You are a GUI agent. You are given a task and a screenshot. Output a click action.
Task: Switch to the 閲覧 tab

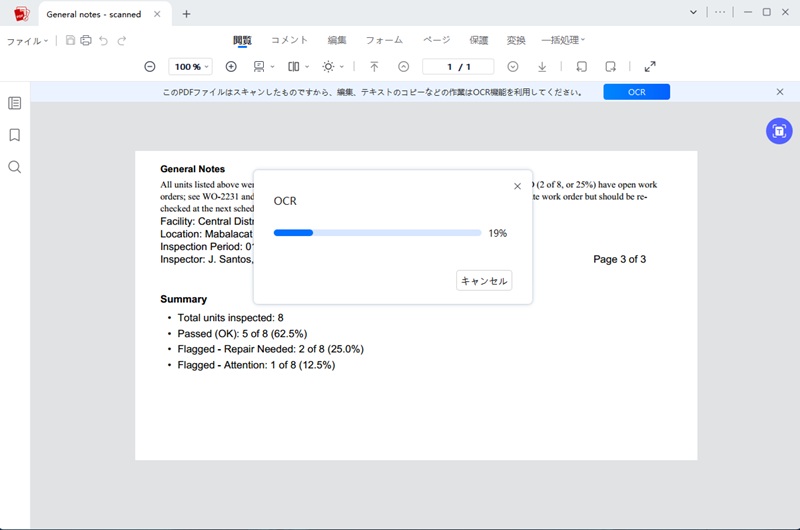pos(242,40)
